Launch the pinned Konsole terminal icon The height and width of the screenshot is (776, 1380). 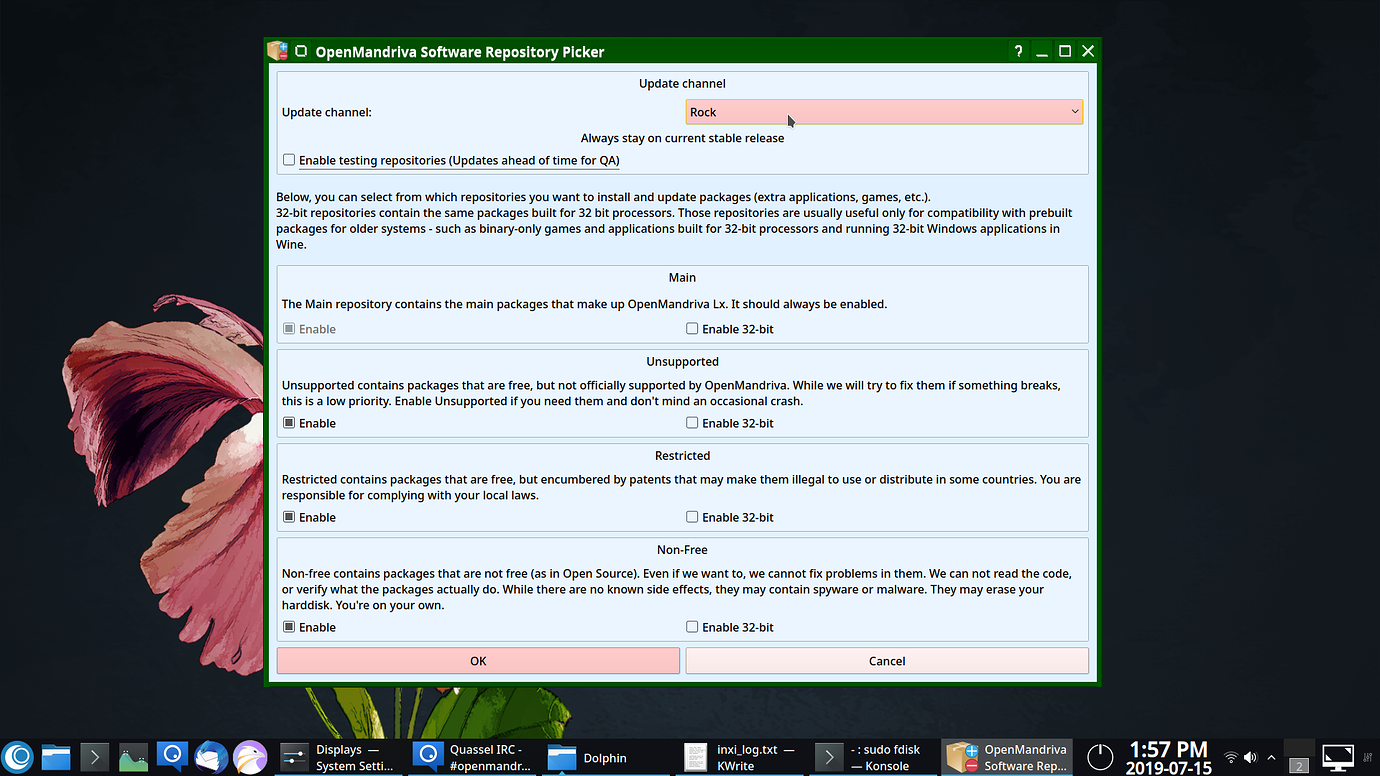coord(94,757)
